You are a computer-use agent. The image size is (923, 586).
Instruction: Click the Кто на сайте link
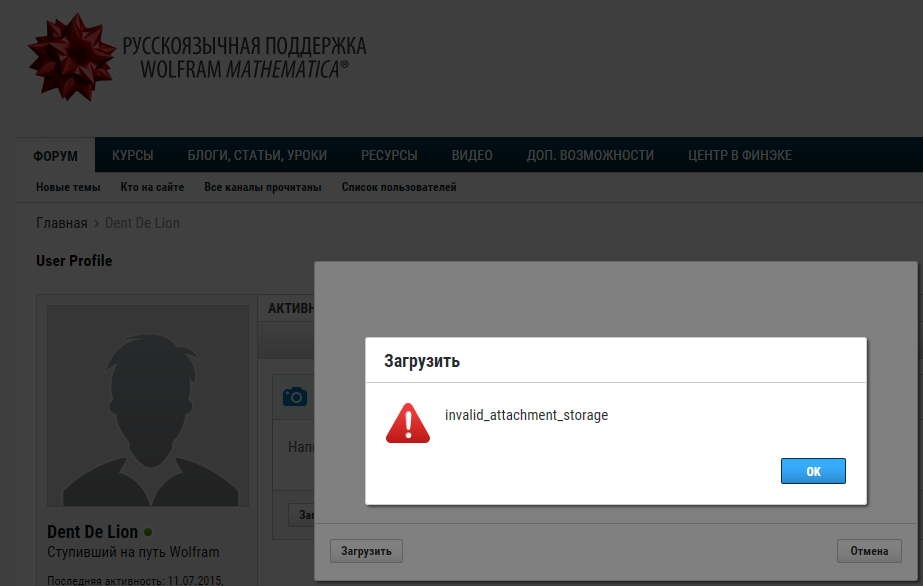click(152, 187)
